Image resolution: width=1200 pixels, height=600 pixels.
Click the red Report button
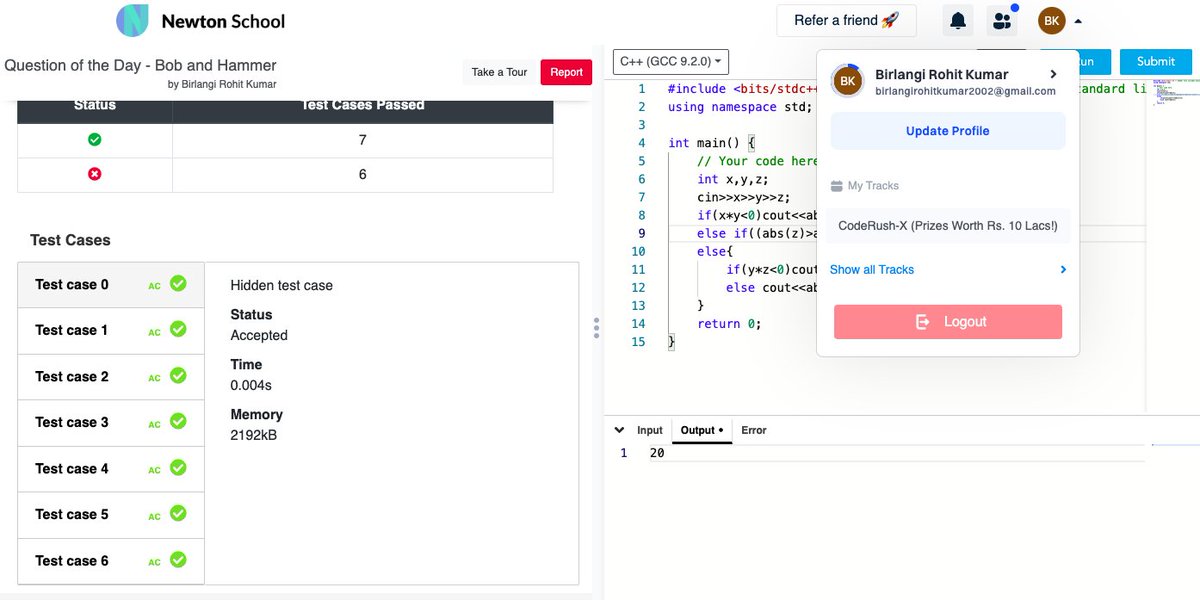[566, 72]
